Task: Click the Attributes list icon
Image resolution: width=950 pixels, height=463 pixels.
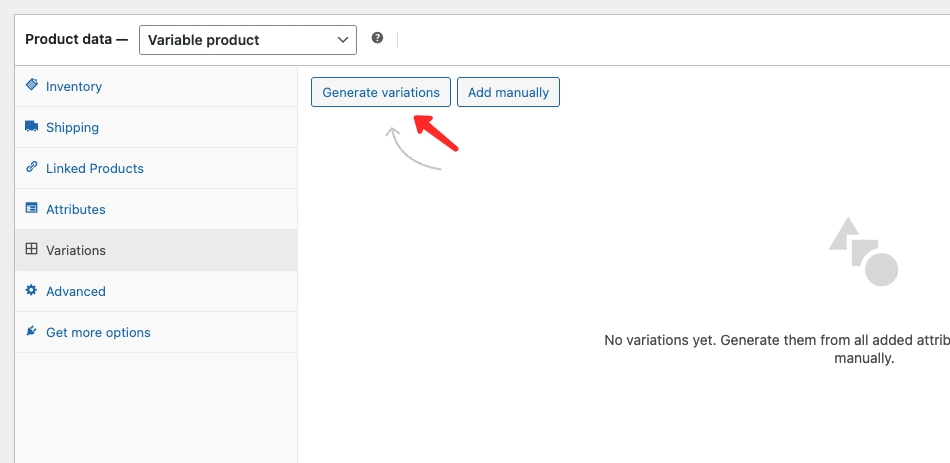Action: click(32, 209)
